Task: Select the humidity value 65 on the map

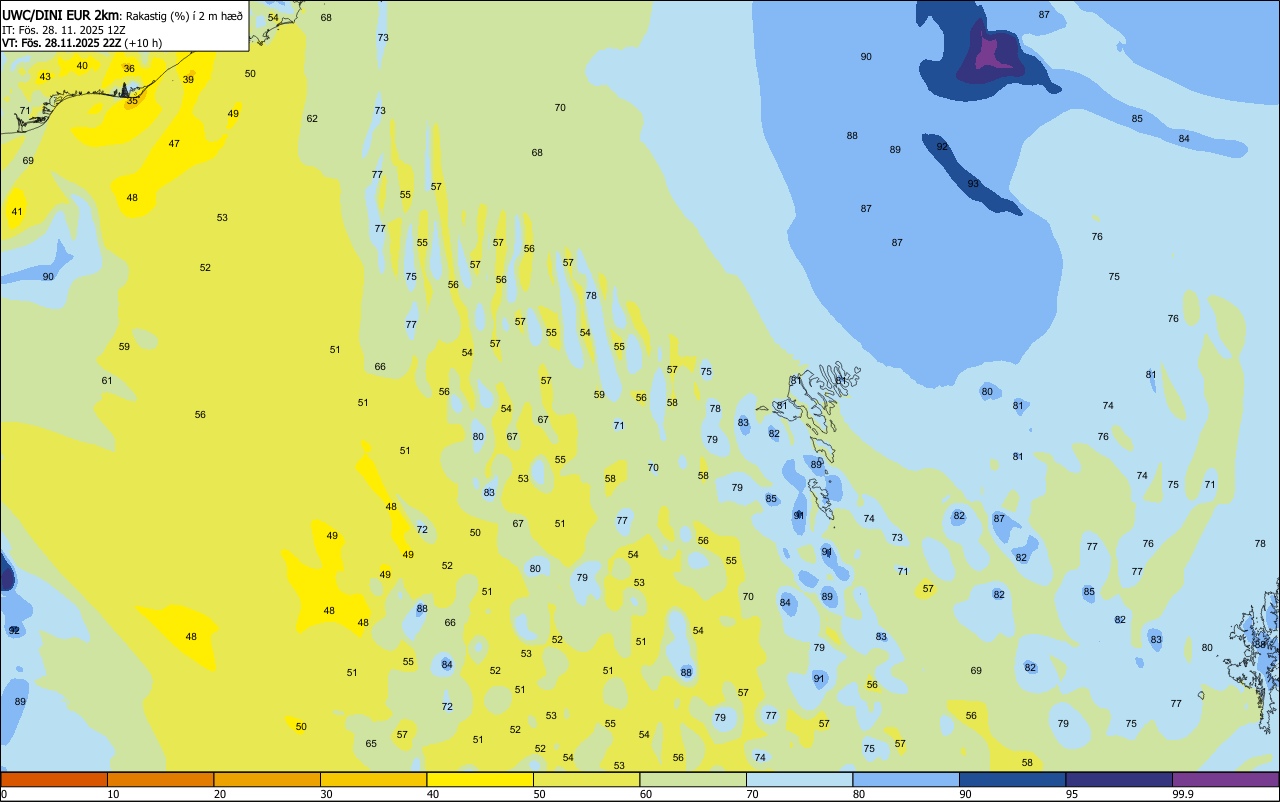Action: tap(371, 744)
